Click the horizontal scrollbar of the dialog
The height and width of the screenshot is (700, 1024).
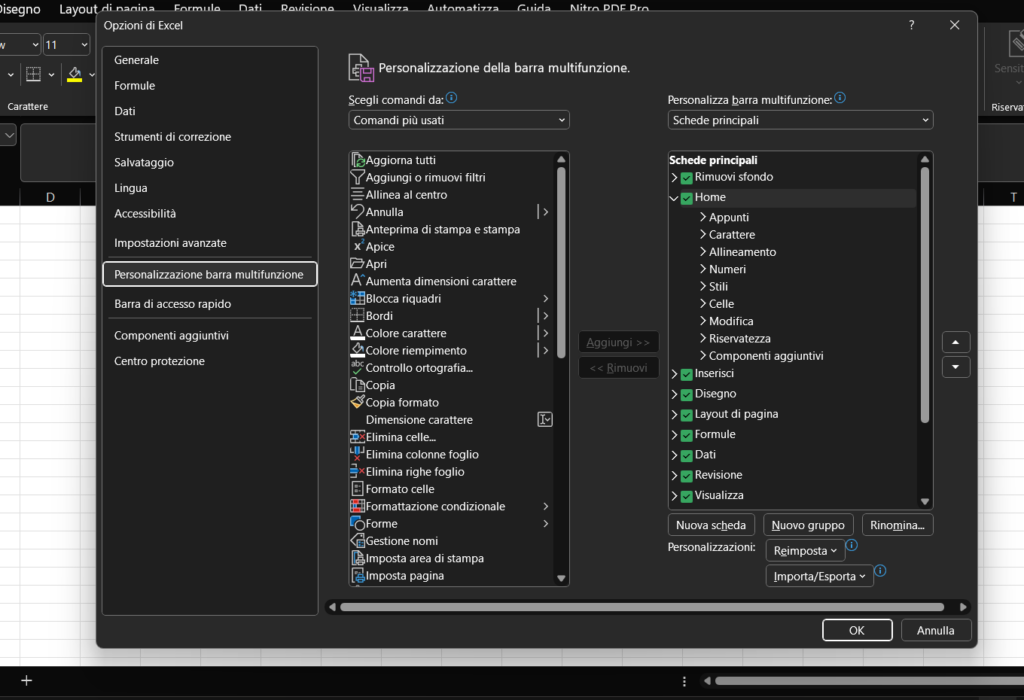(x=641, y=607)
